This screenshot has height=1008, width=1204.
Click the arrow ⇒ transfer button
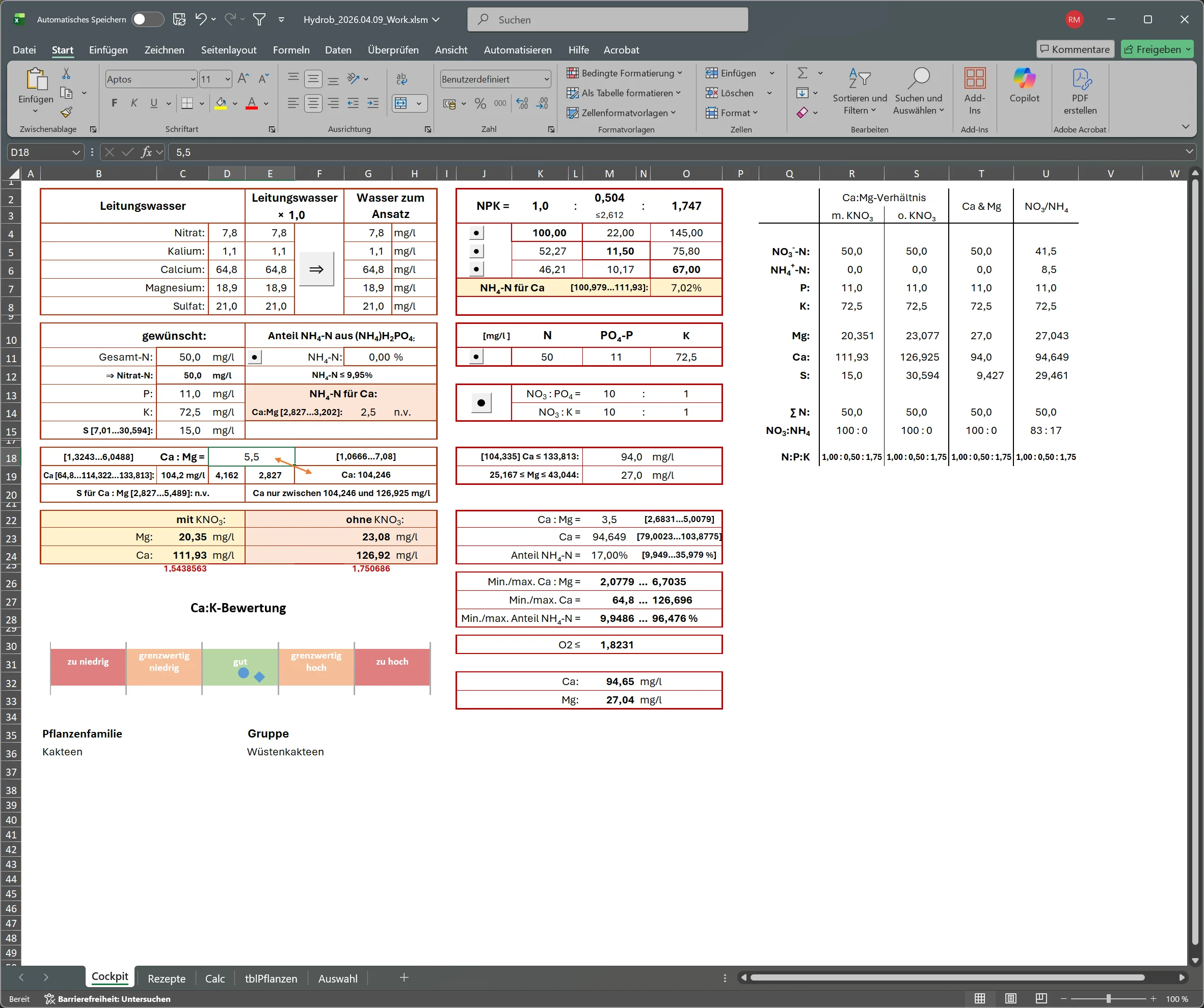coord(316,269)
